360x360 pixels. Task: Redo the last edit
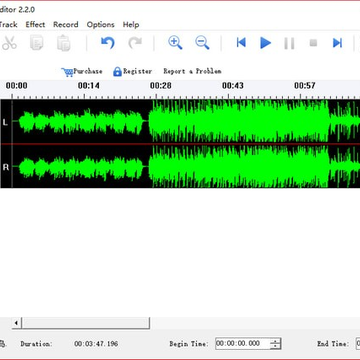tap(135, 43)
